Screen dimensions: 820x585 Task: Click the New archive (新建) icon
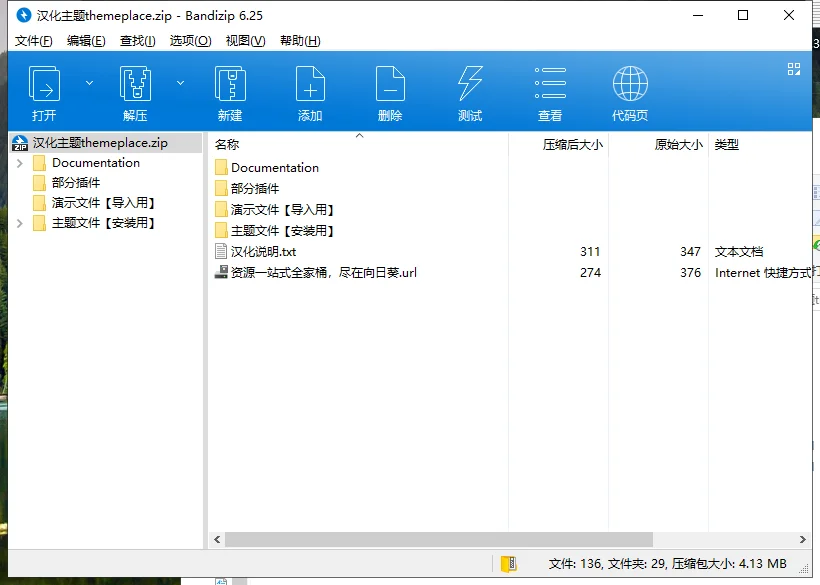[x=230, y=84]
